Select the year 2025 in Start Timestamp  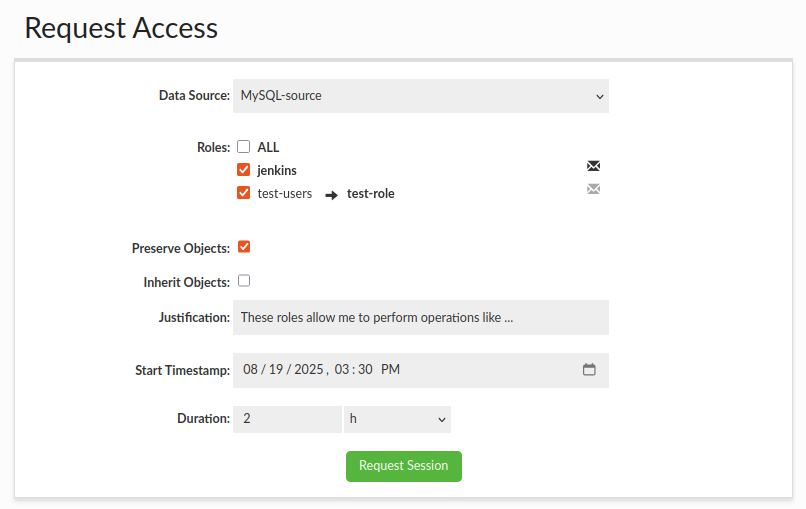tap(308, 370)
